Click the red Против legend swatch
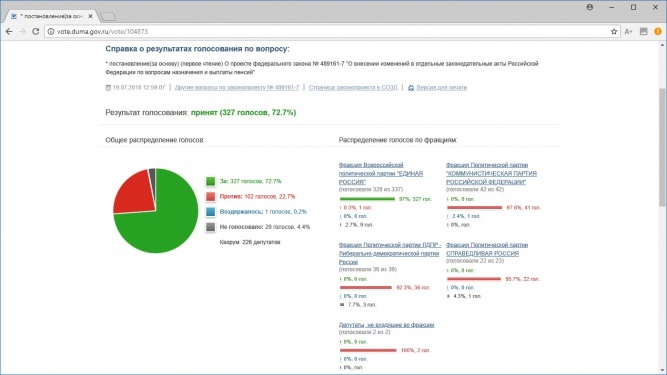667x375 pixels. click(211, 196)
